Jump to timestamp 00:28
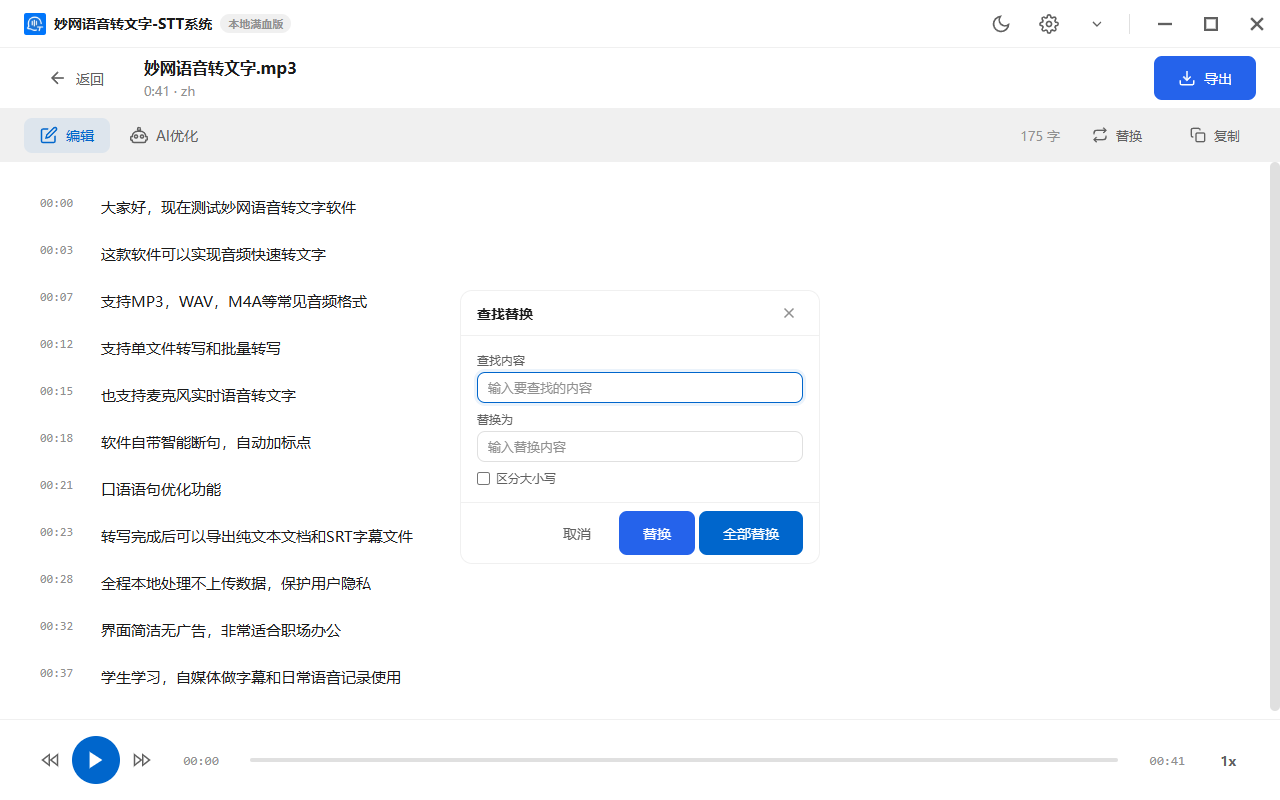Image resolution: width=1280 pixels, height=800 pixels. (x=56, y=580)
